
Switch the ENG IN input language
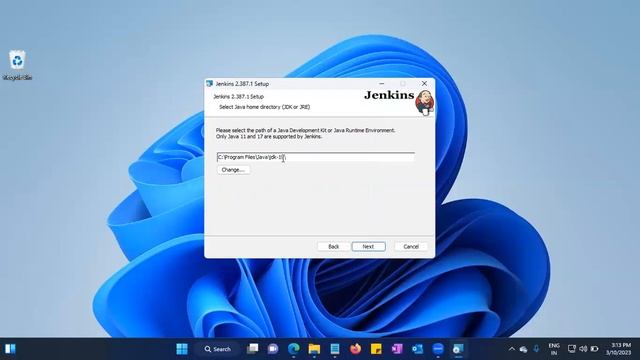(x=554, y=349)
